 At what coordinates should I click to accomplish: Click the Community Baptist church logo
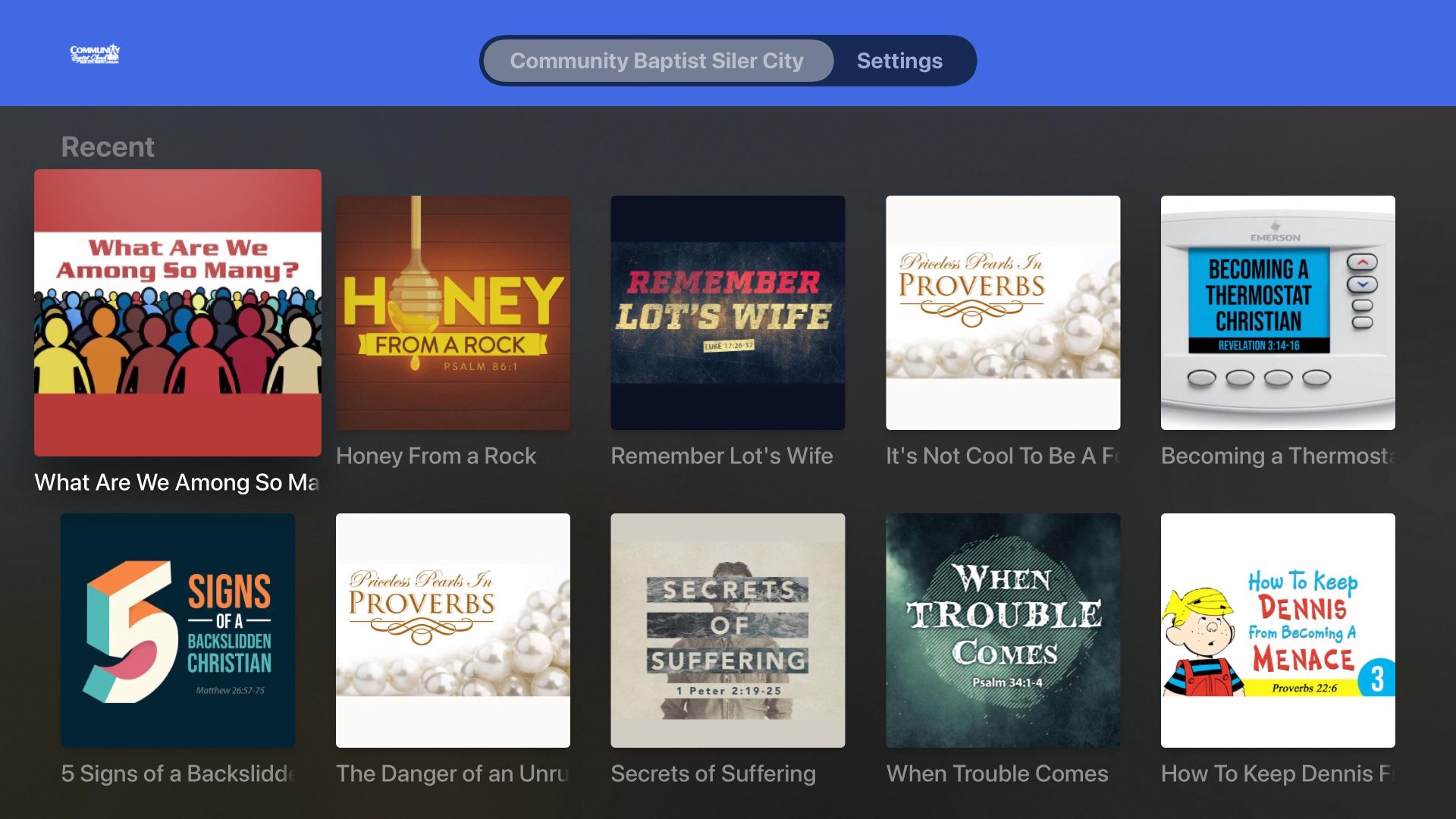(x=95, y=54)
